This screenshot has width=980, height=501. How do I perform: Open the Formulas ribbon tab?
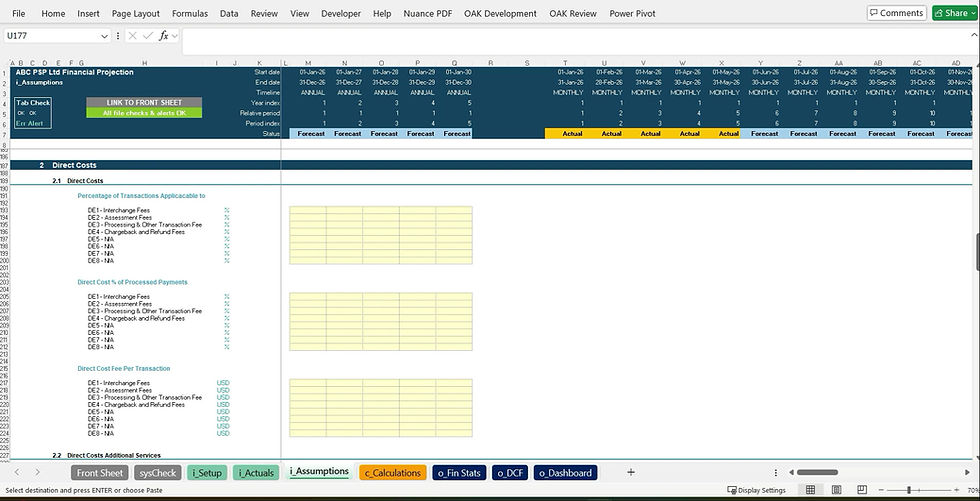pyautogui.click(x=190, y=13)
